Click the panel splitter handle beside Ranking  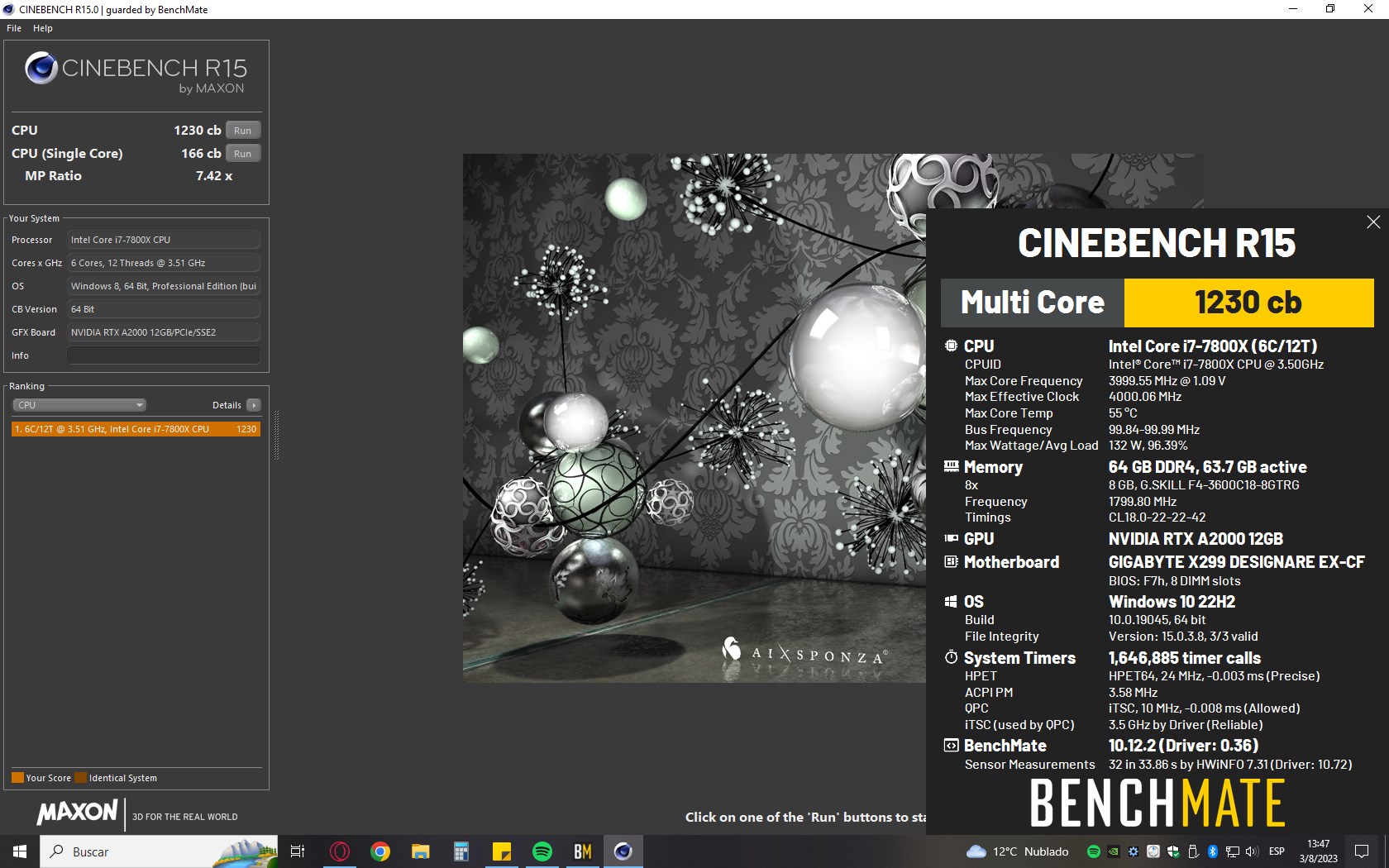click(x=276, y=435)
